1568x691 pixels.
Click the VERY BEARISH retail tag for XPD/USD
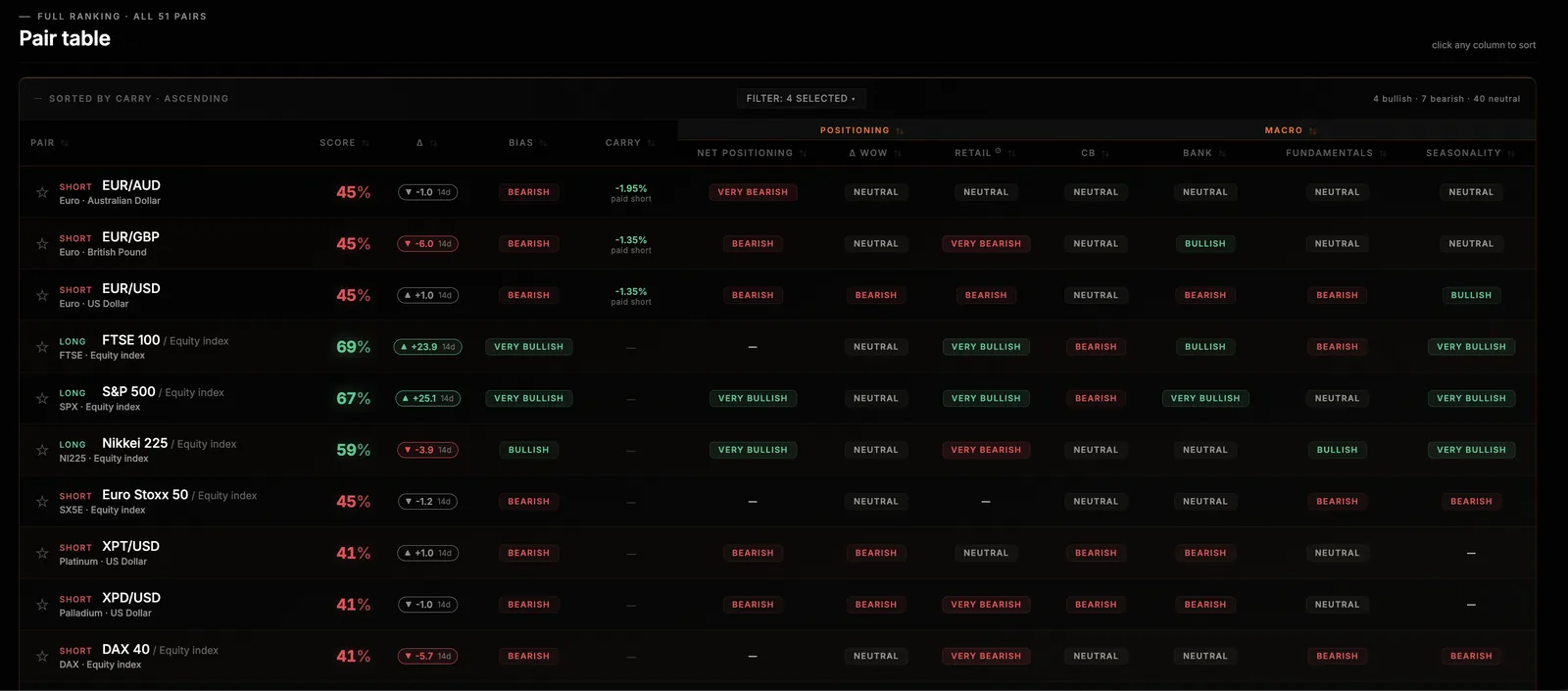pyautogui.click(x=986, y=605)
